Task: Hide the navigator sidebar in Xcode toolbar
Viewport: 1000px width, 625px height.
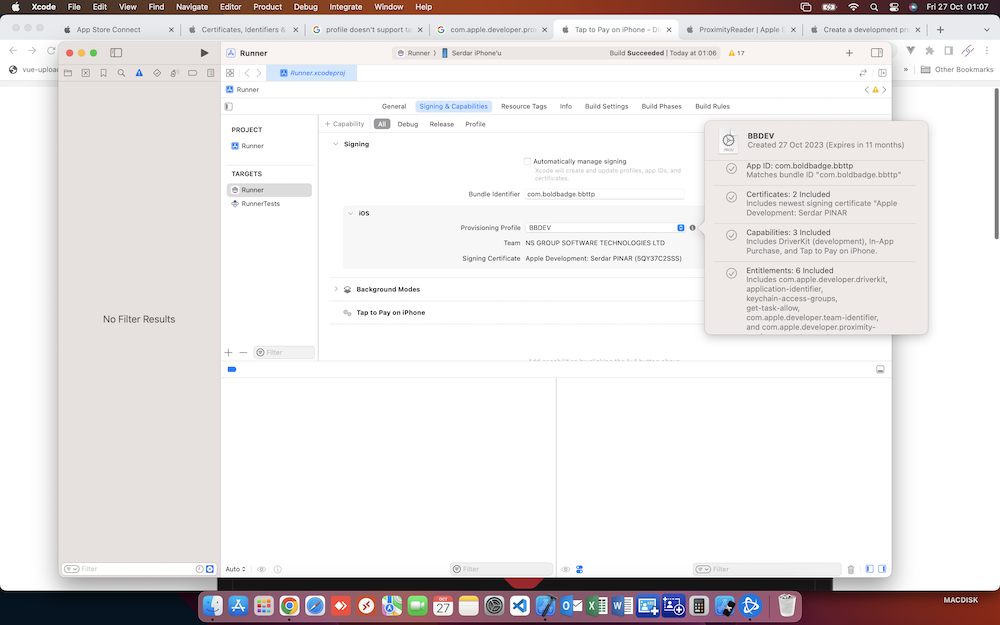Action: pyautogui.click(x=116, y=53)
